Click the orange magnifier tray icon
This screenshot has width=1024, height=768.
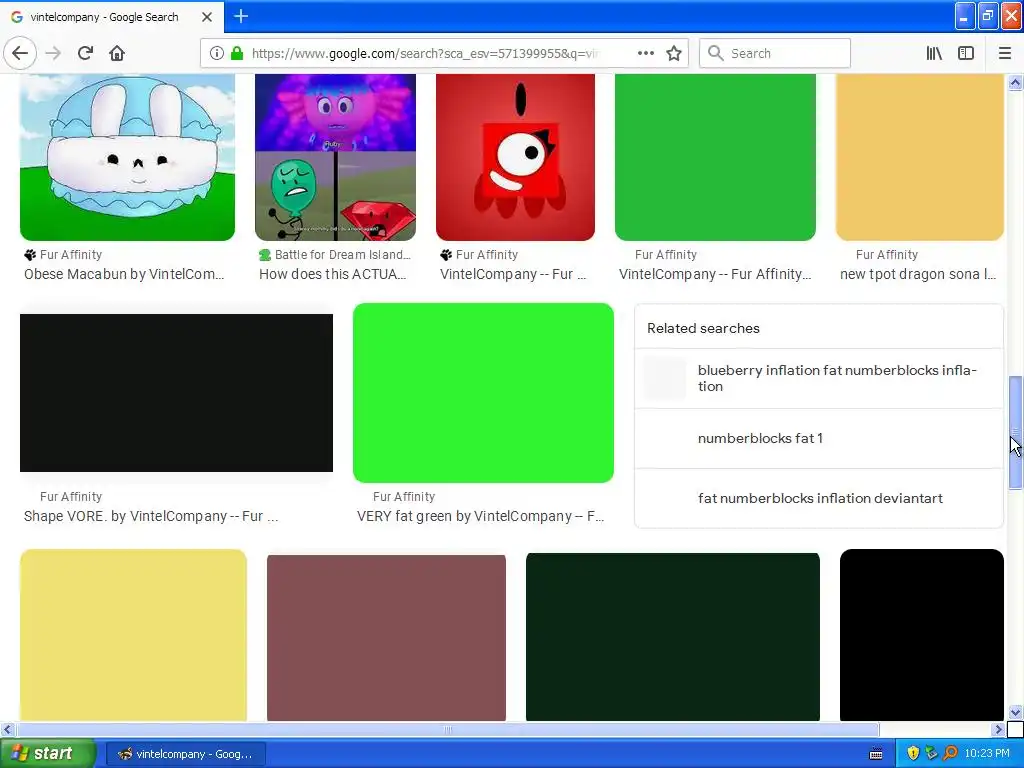coord(951,754)
